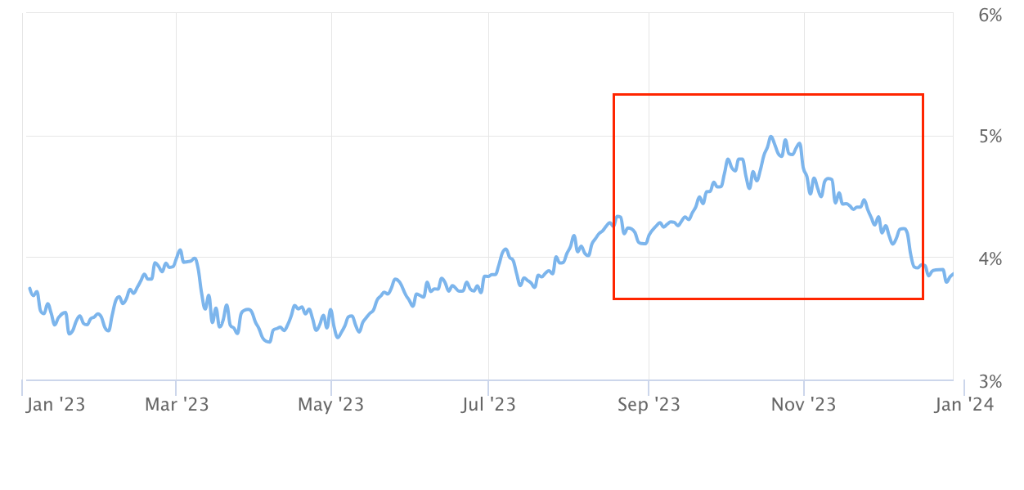1024x490 pixels.
Task: Click the May '23 date label
Action: click(x=330, y=405)
